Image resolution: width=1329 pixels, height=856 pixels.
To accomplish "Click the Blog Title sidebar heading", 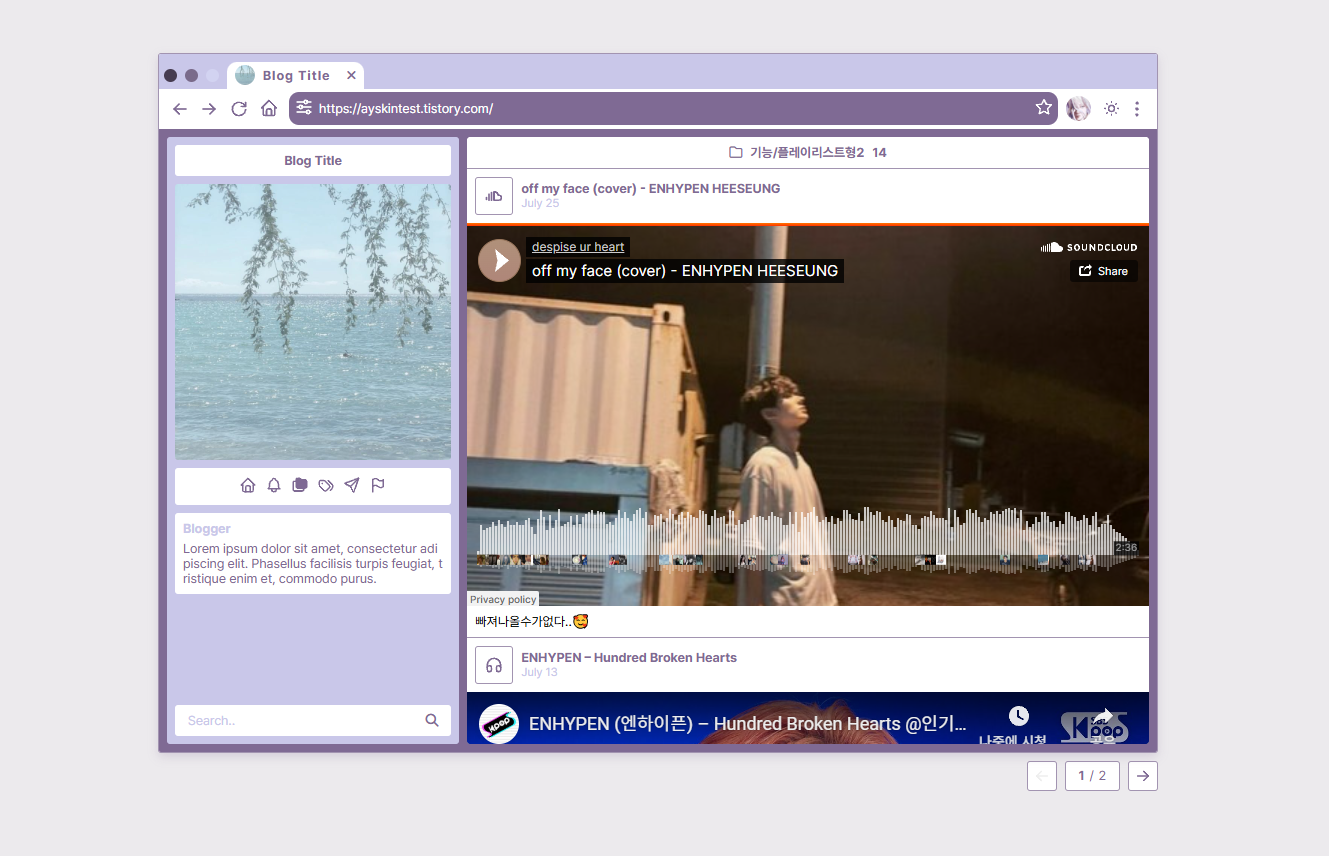I will 313,161.
